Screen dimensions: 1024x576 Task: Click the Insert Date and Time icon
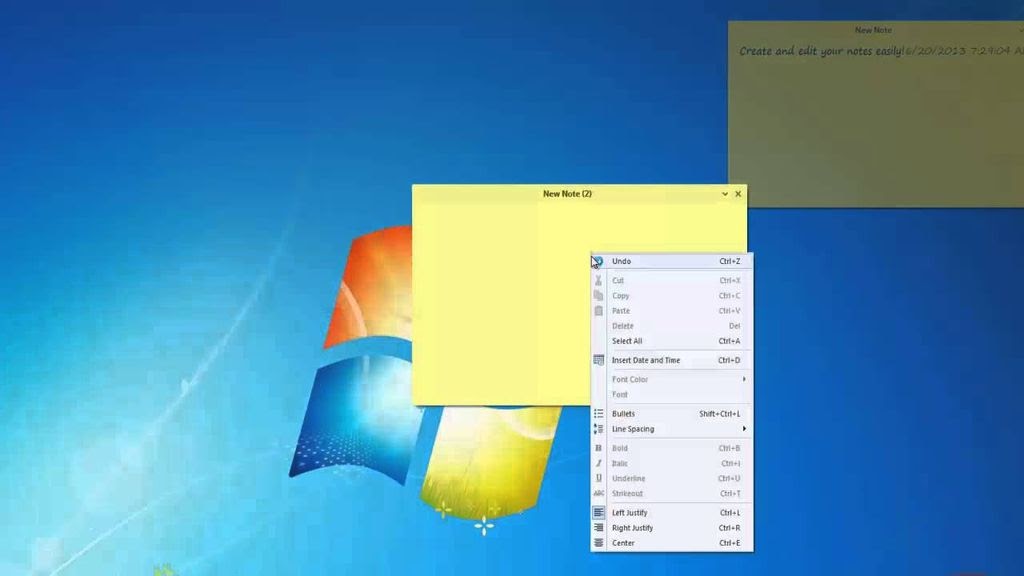(598, 360)
